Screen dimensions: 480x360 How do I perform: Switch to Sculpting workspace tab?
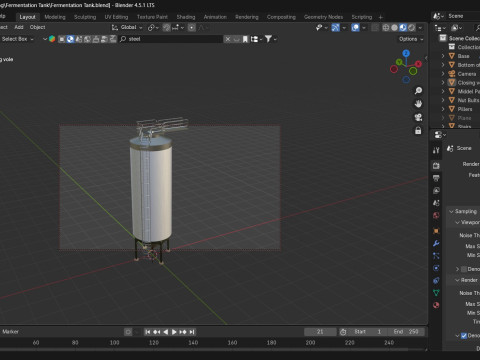[85, 17]
